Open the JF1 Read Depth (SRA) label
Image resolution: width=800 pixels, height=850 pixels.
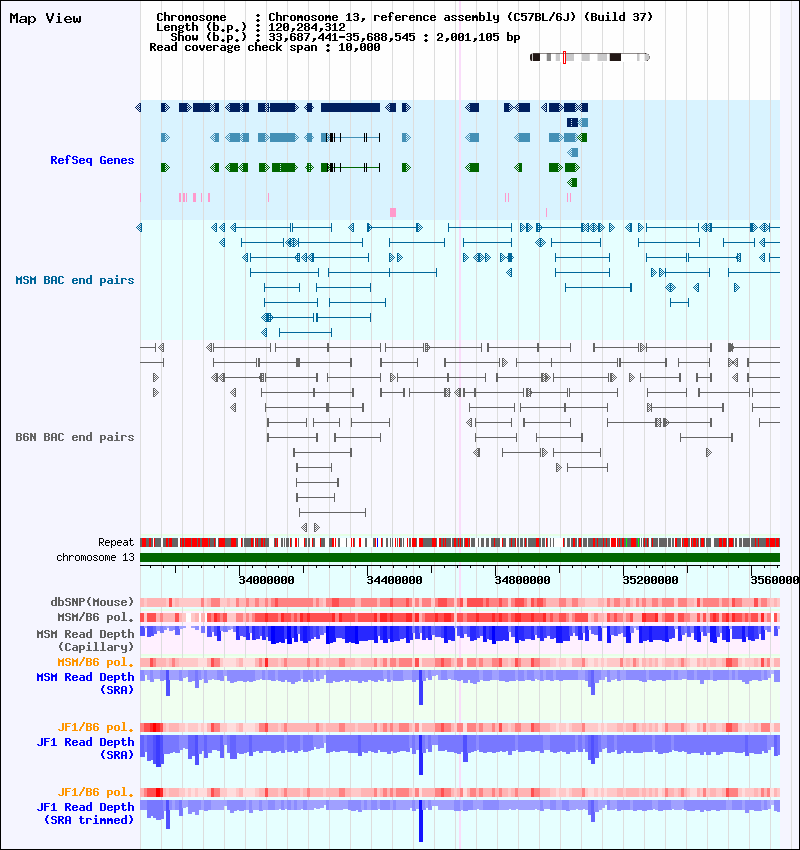pos(85,748)
